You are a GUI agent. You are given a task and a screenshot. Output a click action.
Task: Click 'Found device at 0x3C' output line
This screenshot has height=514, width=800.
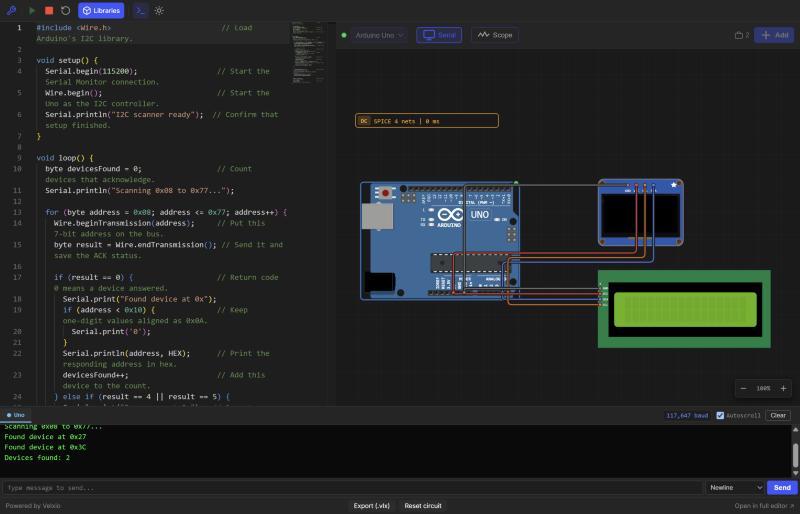[45, 447]
